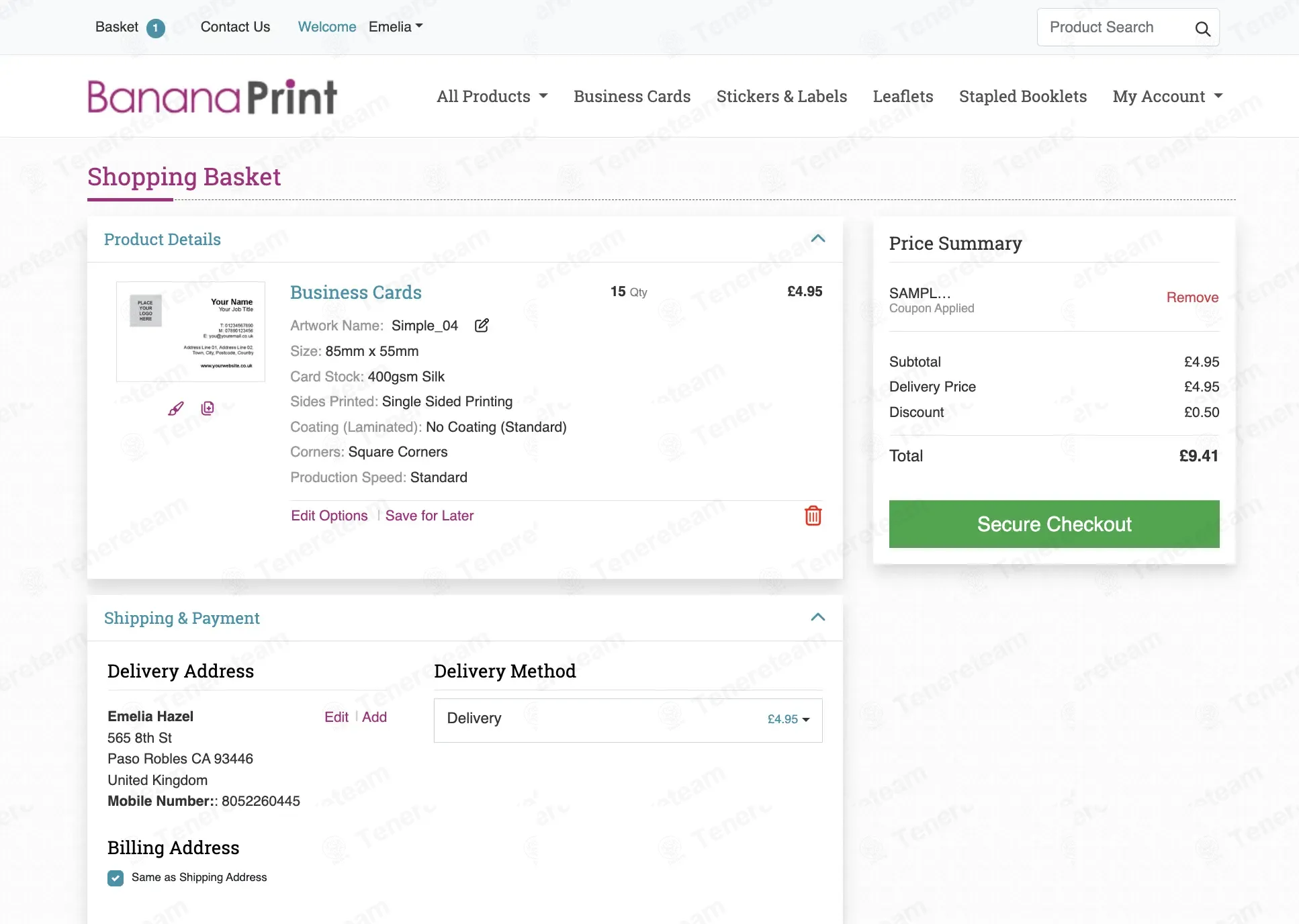1299x924 pixels.
Task: Click the magnifier search icon
Action: click(x=1202, y=28)
